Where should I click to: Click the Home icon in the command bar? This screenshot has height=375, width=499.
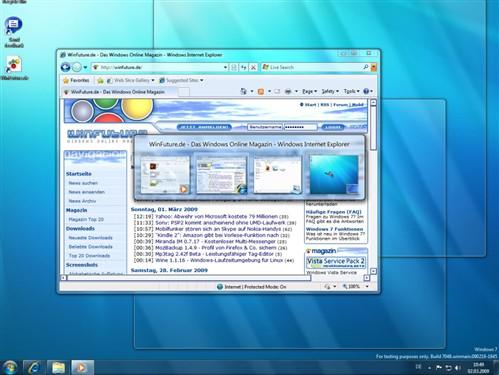point(244,91)
